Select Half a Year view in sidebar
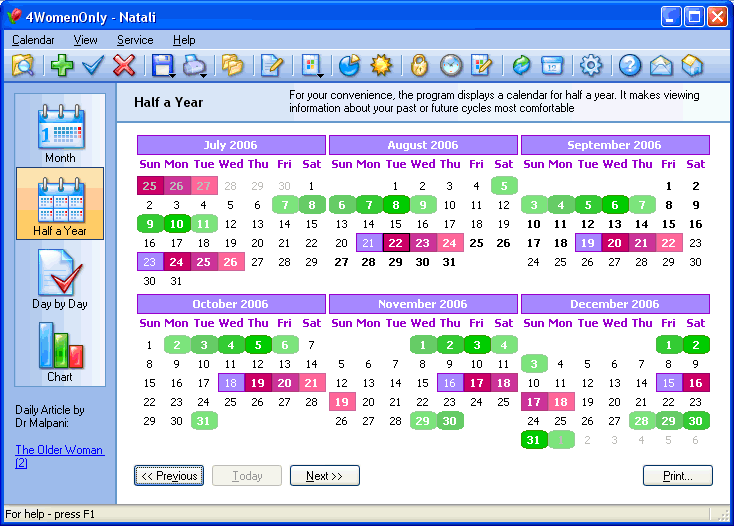This screenshot has height=526, width=734. (60, 204)
